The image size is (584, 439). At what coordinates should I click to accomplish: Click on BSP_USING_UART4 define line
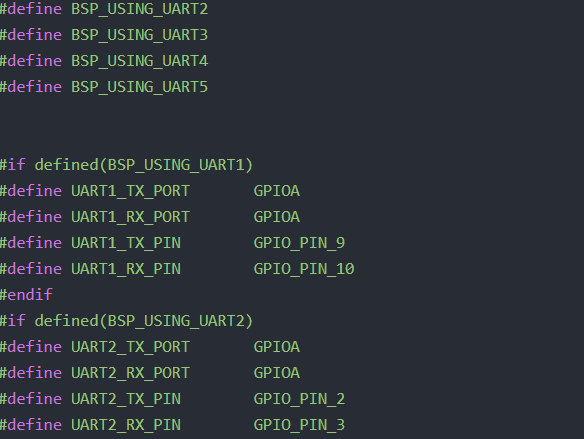[x=104, y=61]
